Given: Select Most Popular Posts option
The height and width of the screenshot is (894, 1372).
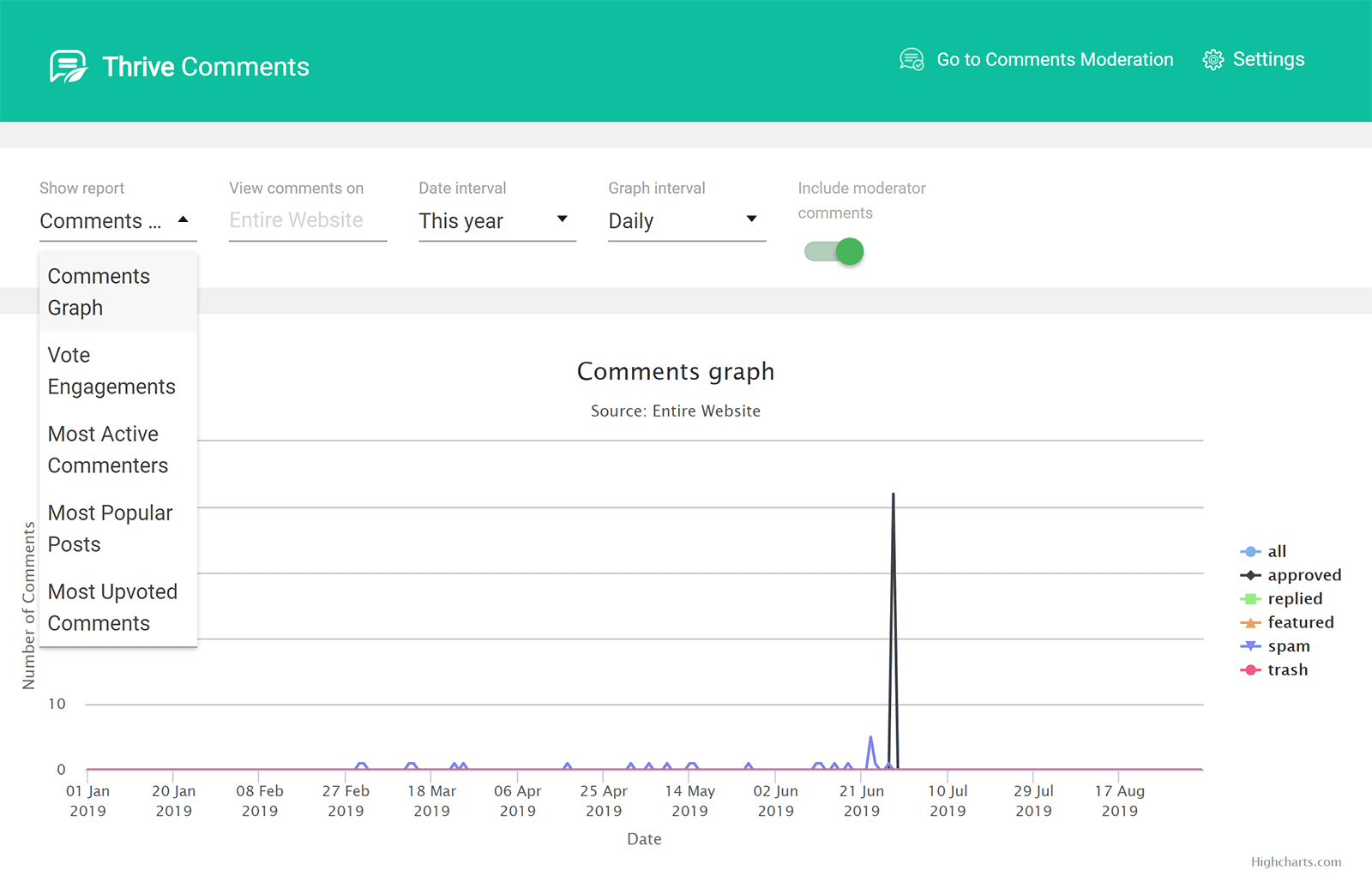Looking at the screenshot, I should coord(118,528).
